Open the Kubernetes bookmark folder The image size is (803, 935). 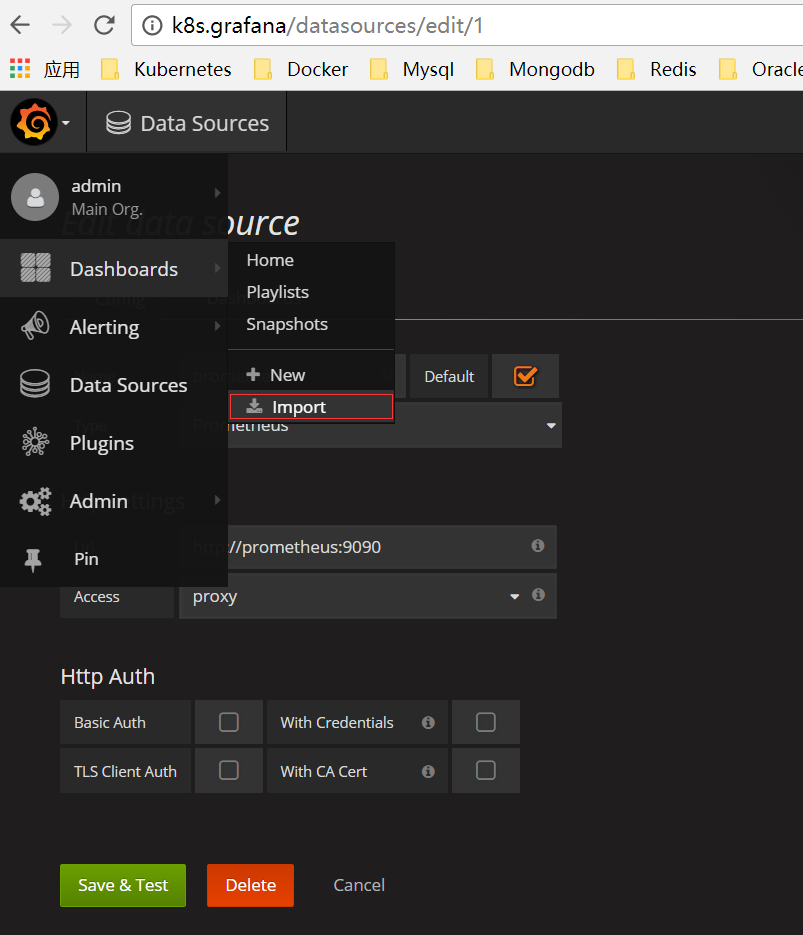[x=166, y=69]
